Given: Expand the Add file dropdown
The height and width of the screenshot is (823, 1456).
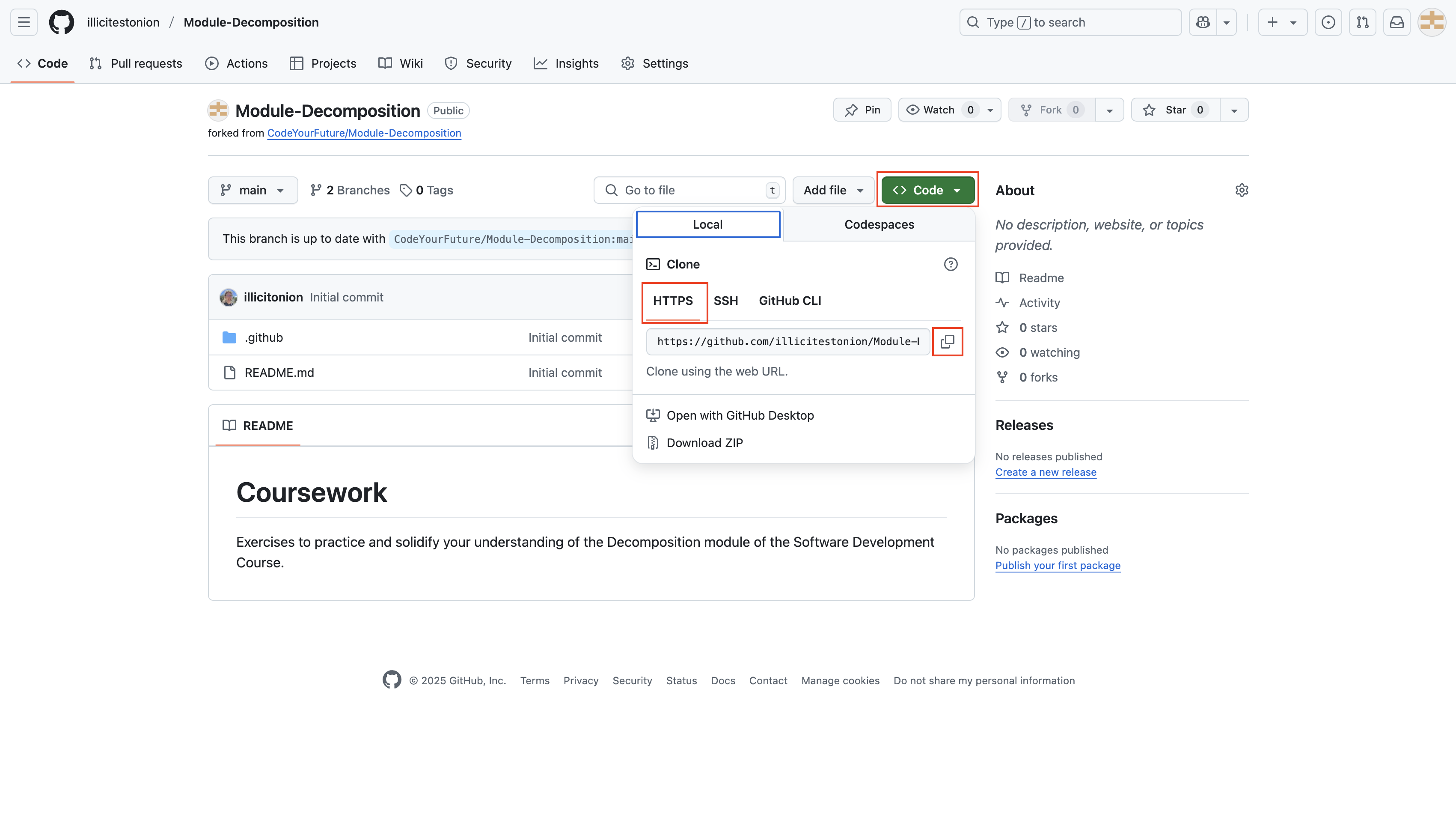Looking at the screenshot, I should point(832,190).
